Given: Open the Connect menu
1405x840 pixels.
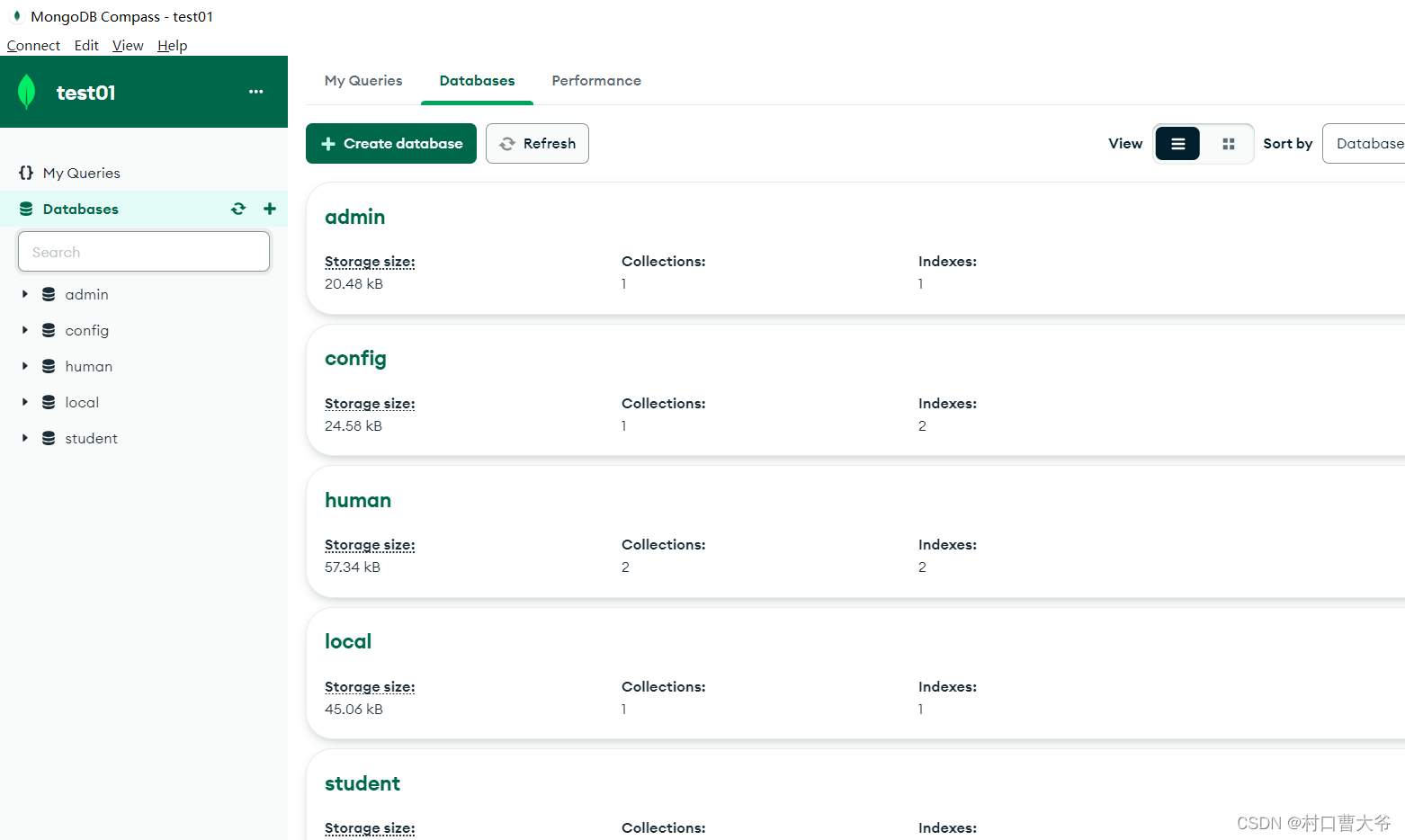Looking at the screenshot, I should (x=33, y=45).
